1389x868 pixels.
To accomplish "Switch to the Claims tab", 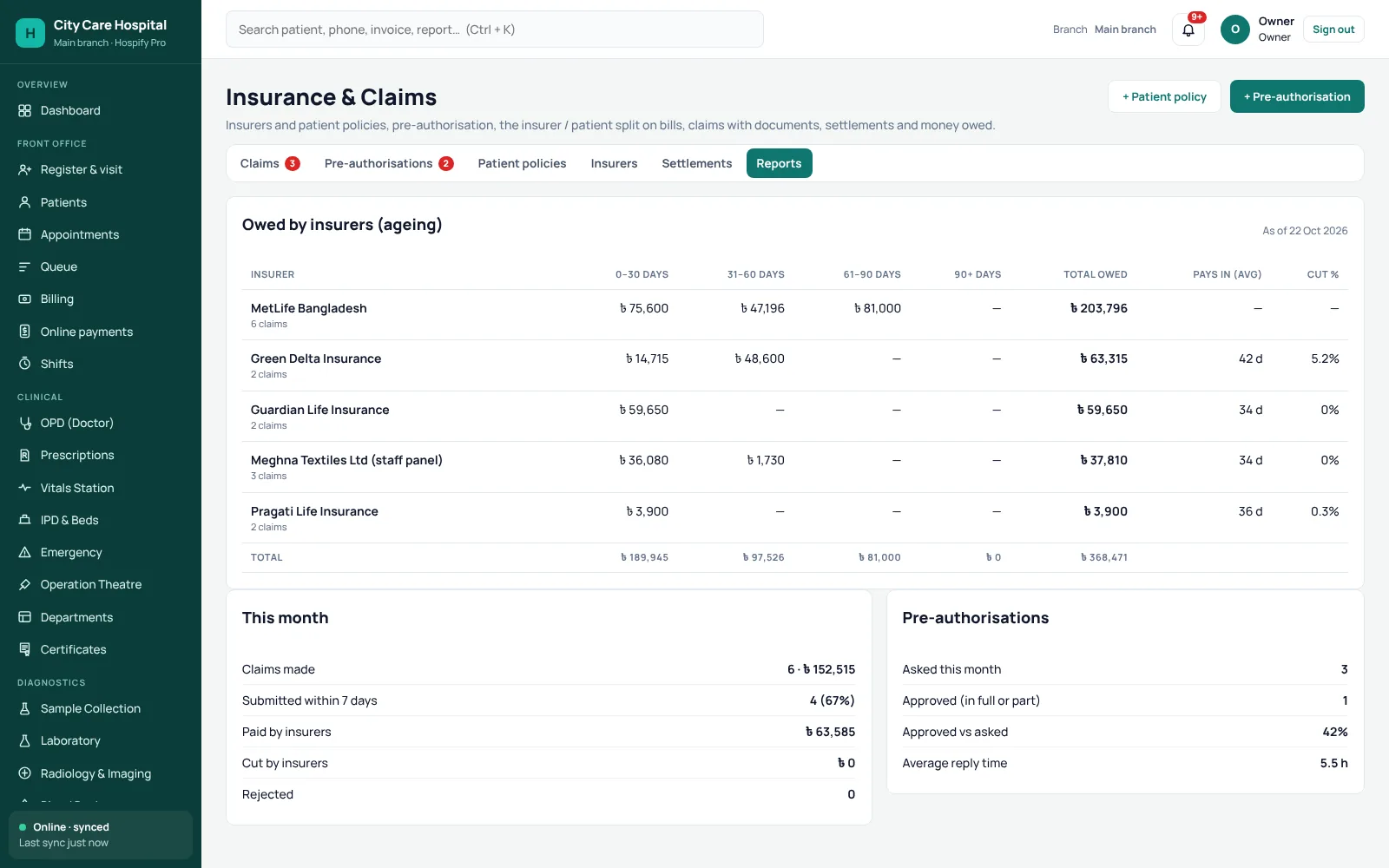I will click(270, 163).
